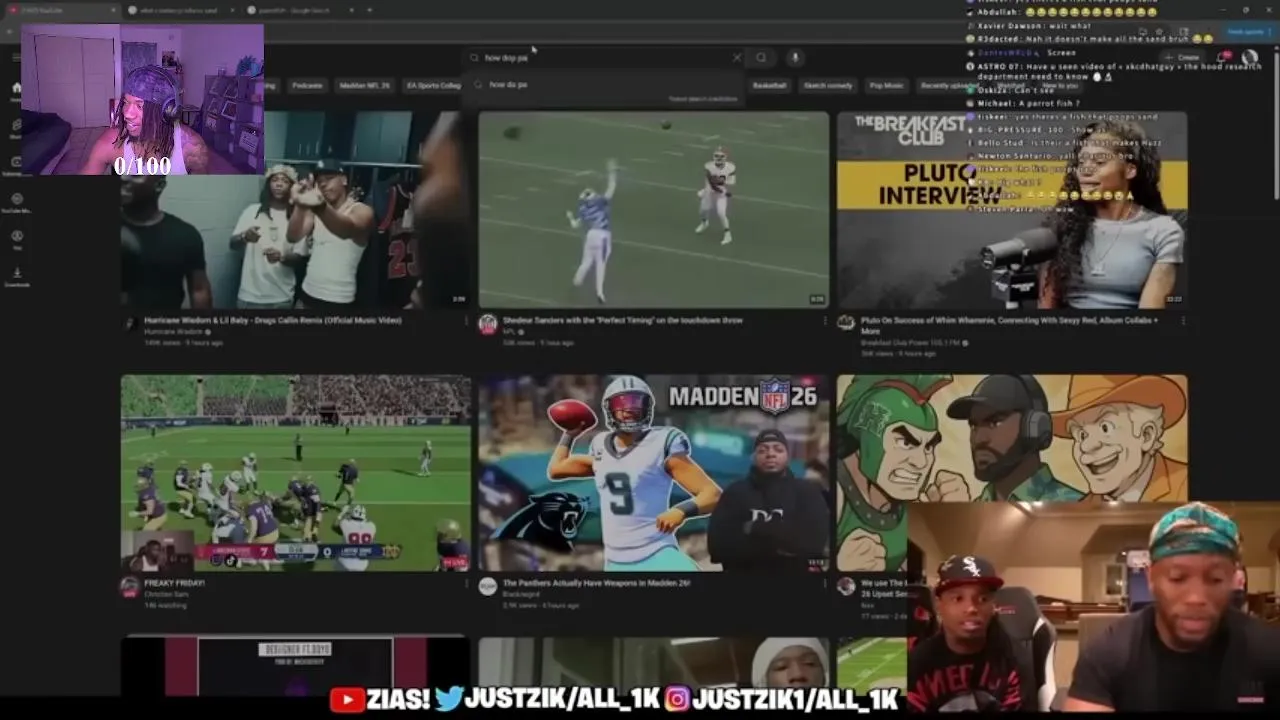Click the Breakfast Club channel avatar

846,324
